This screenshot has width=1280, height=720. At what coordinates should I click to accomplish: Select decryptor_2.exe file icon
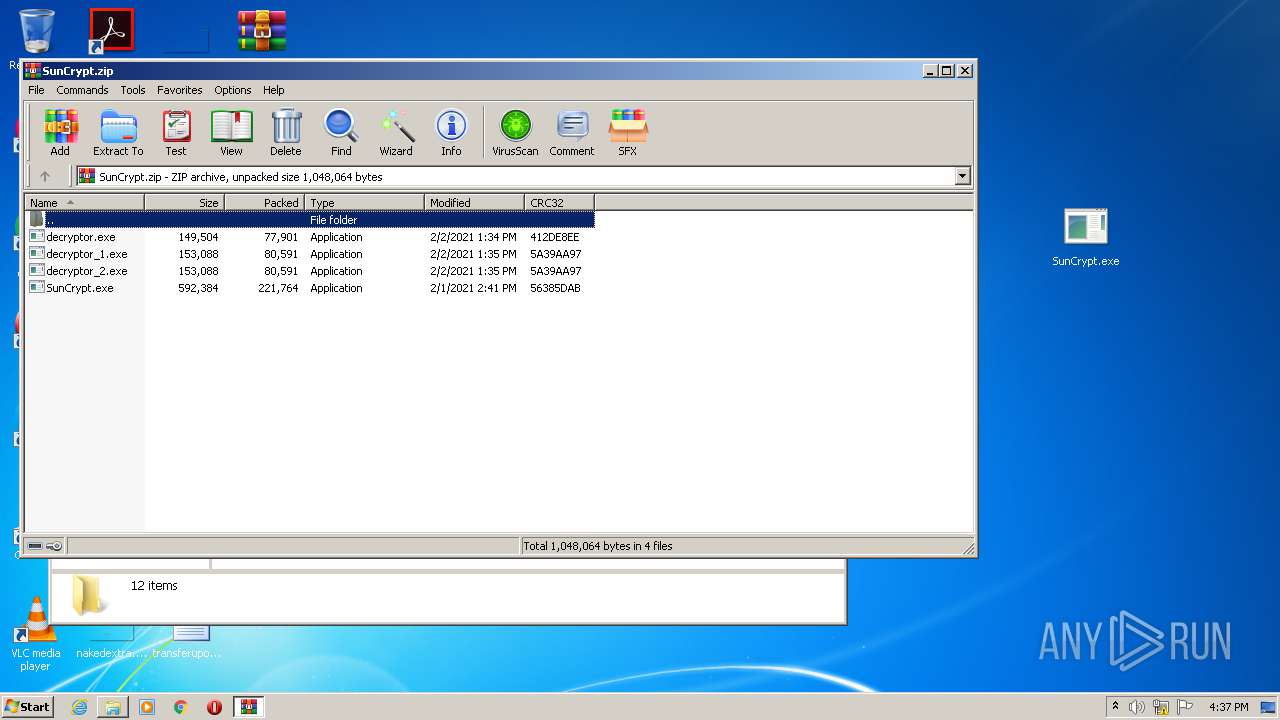(37, 271)
